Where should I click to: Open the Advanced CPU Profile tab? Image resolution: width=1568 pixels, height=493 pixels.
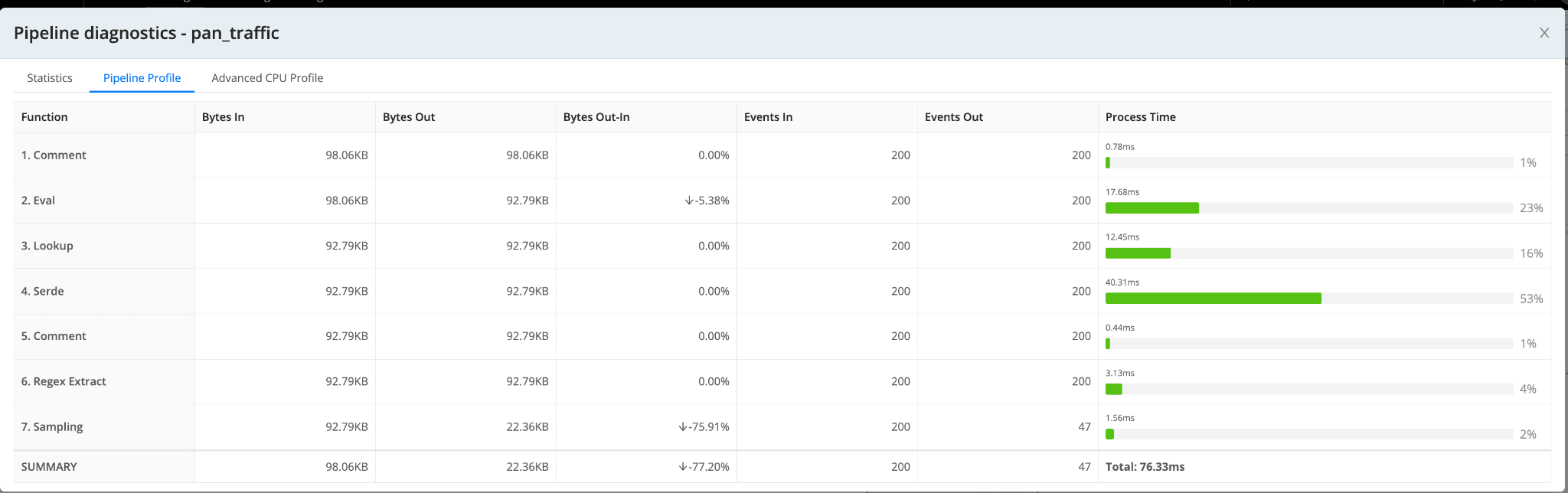tap(267, 78)
